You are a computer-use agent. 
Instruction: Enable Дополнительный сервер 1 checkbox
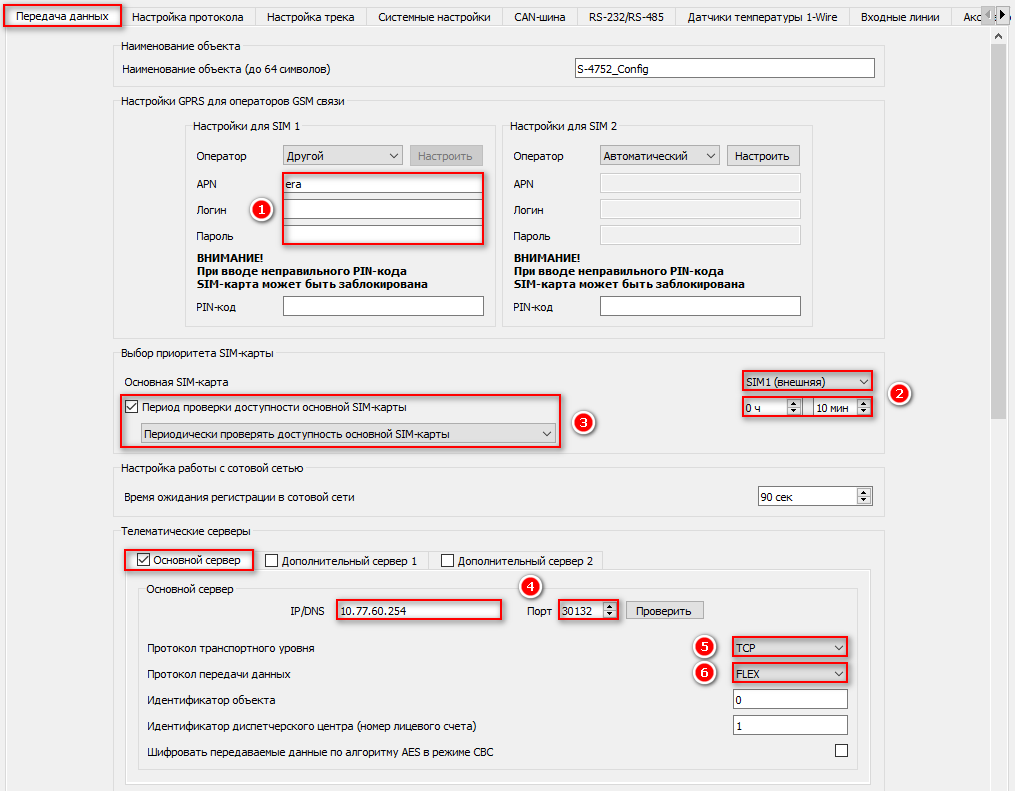coord(272,561)
